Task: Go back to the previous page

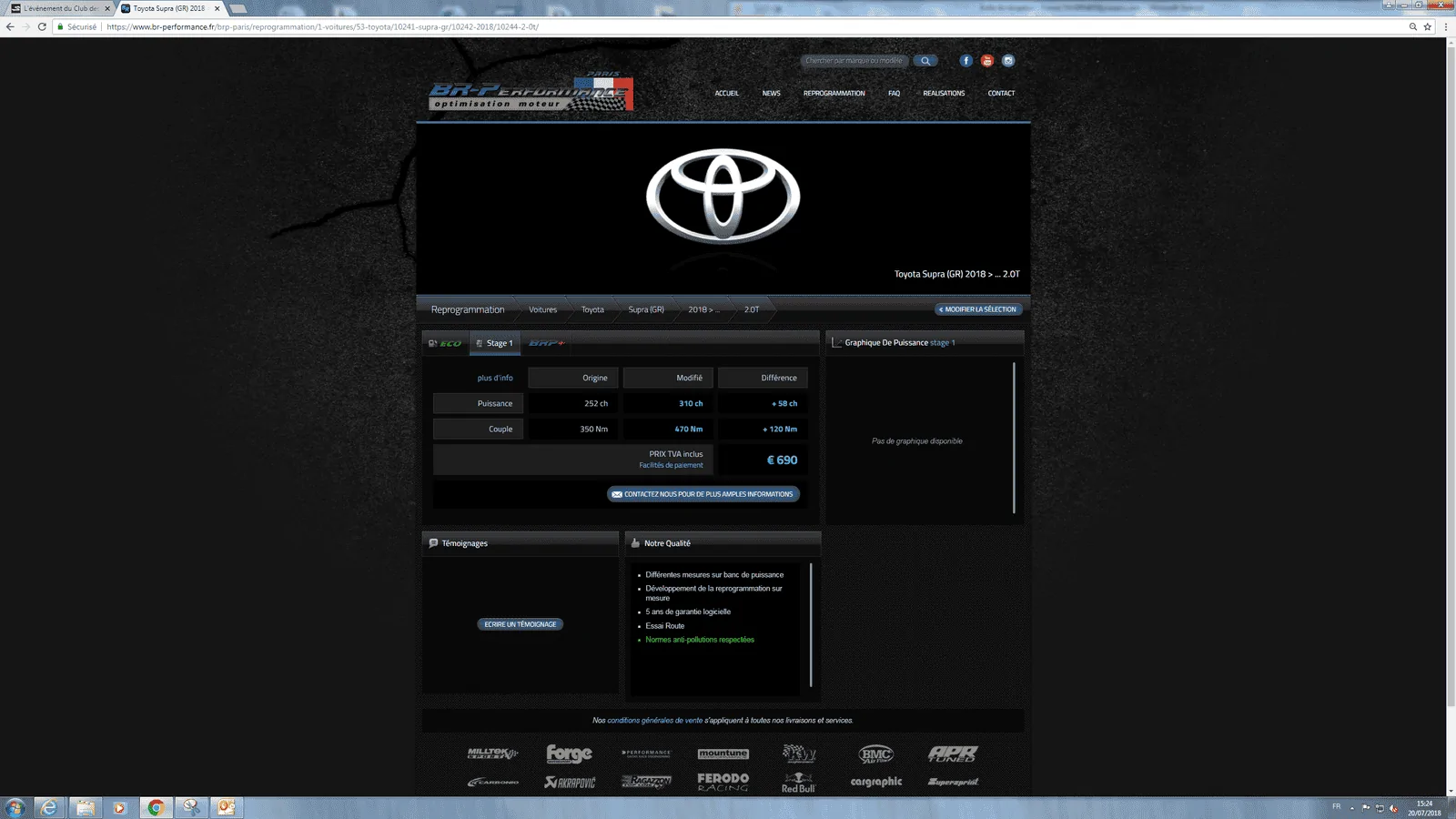Action: coord(10,26)
